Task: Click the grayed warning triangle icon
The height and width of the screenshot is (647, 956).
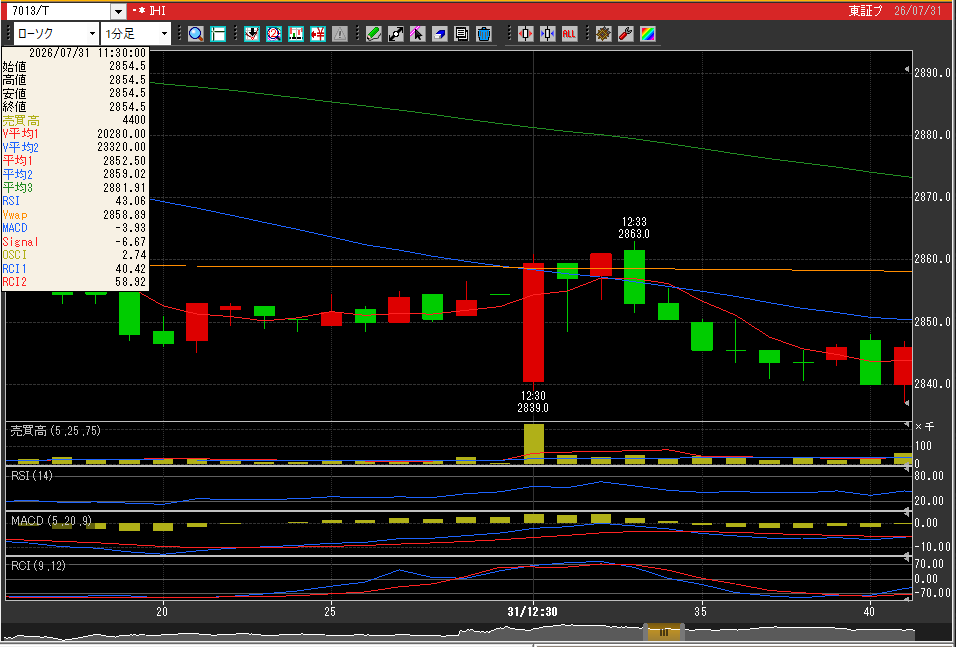Action: tap(340, 34)
